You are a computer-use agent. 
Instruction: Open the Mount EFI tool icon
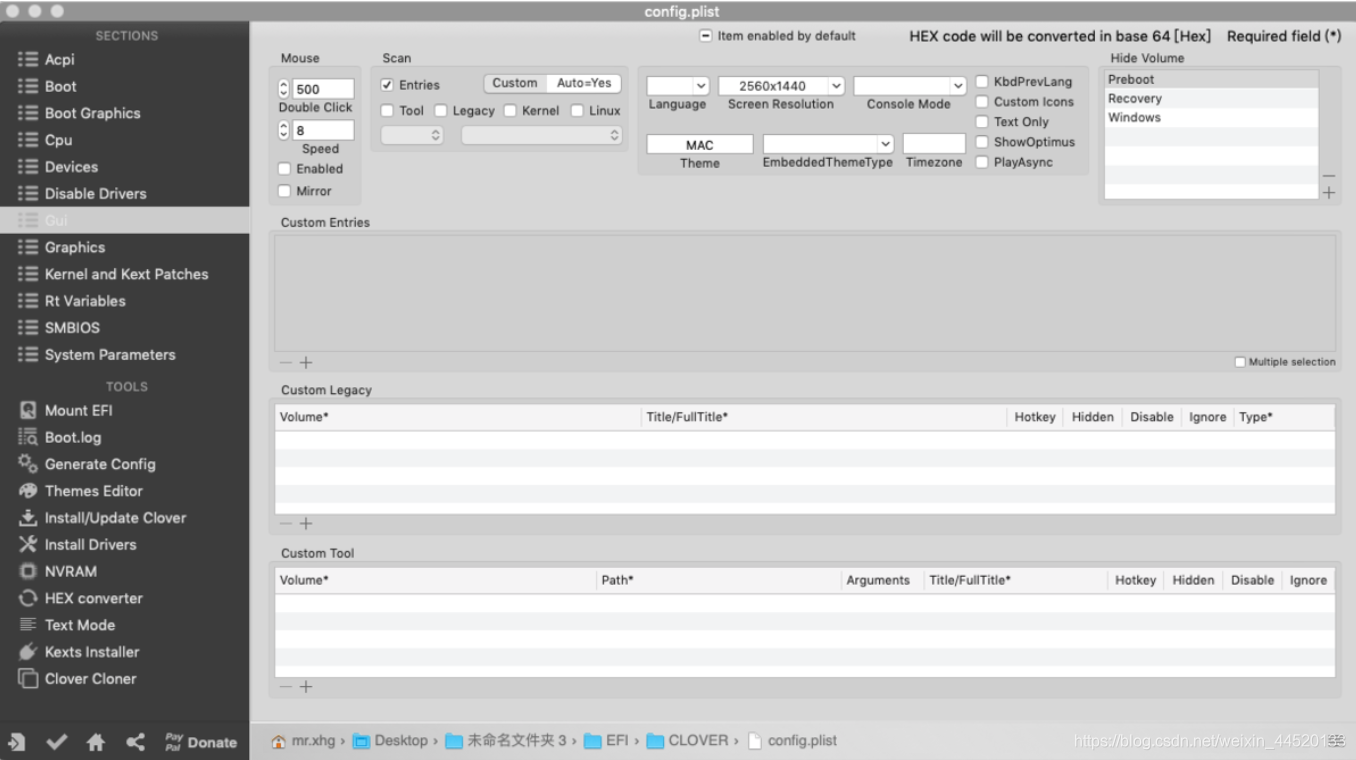(28, 410)
